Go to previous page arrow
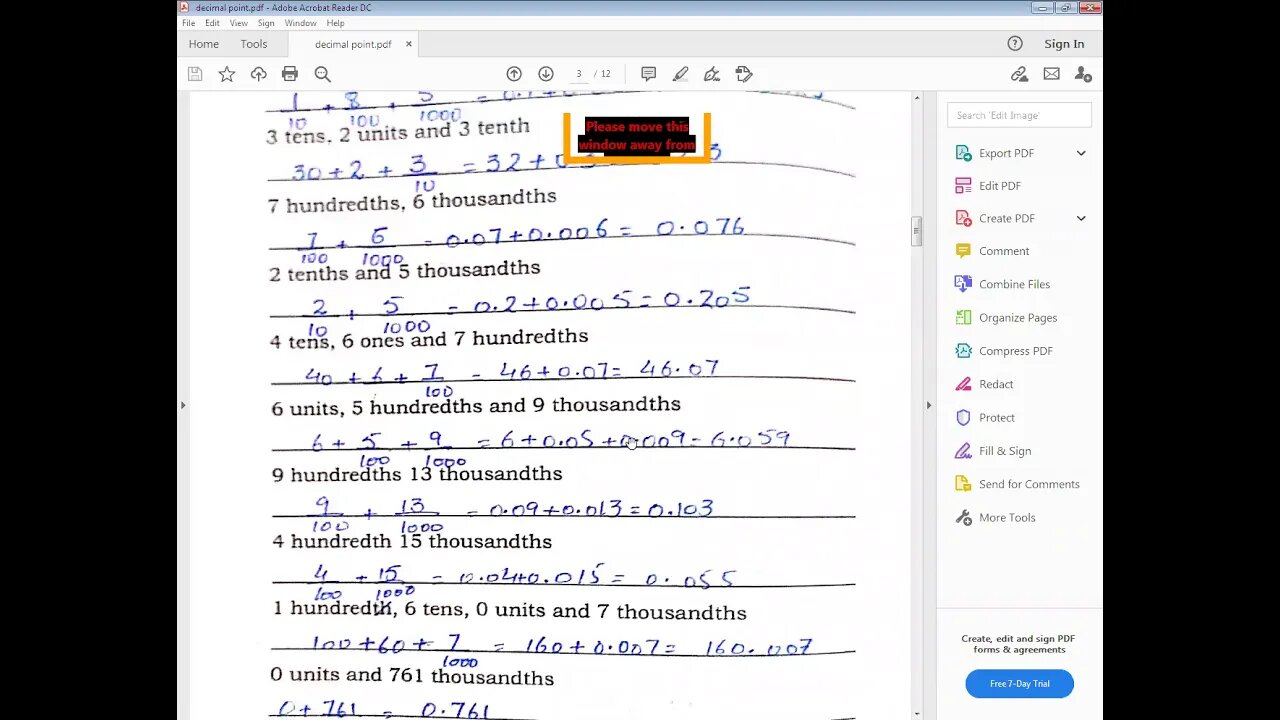The height and width of the screenshot is (720, 1280). (x=514, y=74)
